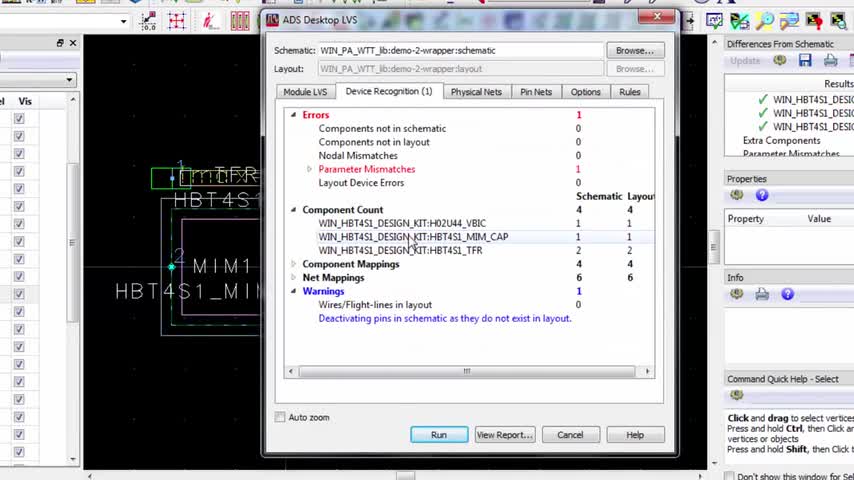Click save disk icon in Differences panel
854x480 pixels.
[805, 60]
